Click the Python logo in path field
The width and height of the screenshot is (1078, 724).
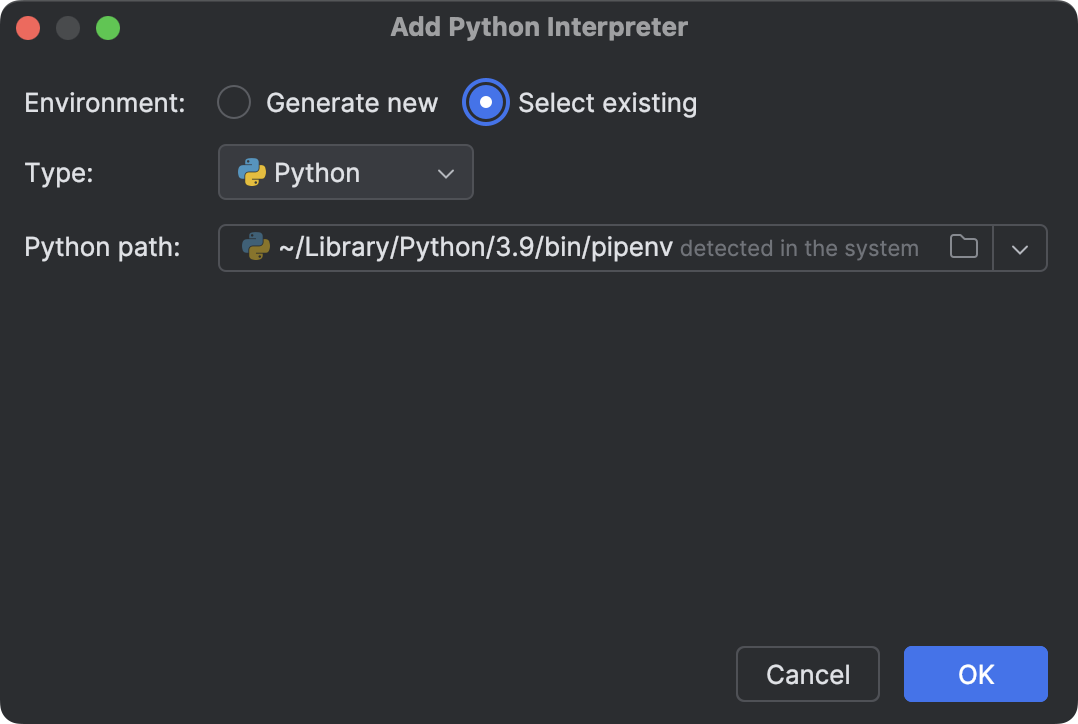point(256,248)
